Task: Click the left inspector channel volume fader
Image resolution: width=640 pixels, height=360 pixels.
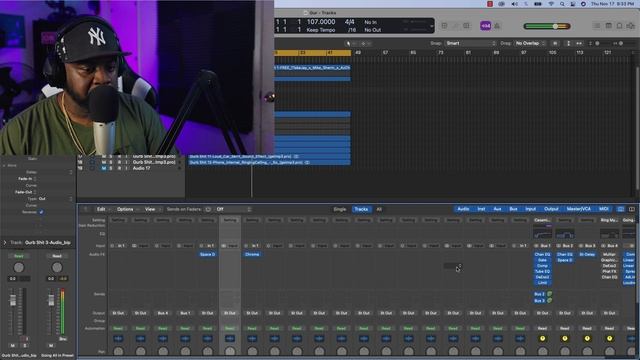Action: click(13, 301)
